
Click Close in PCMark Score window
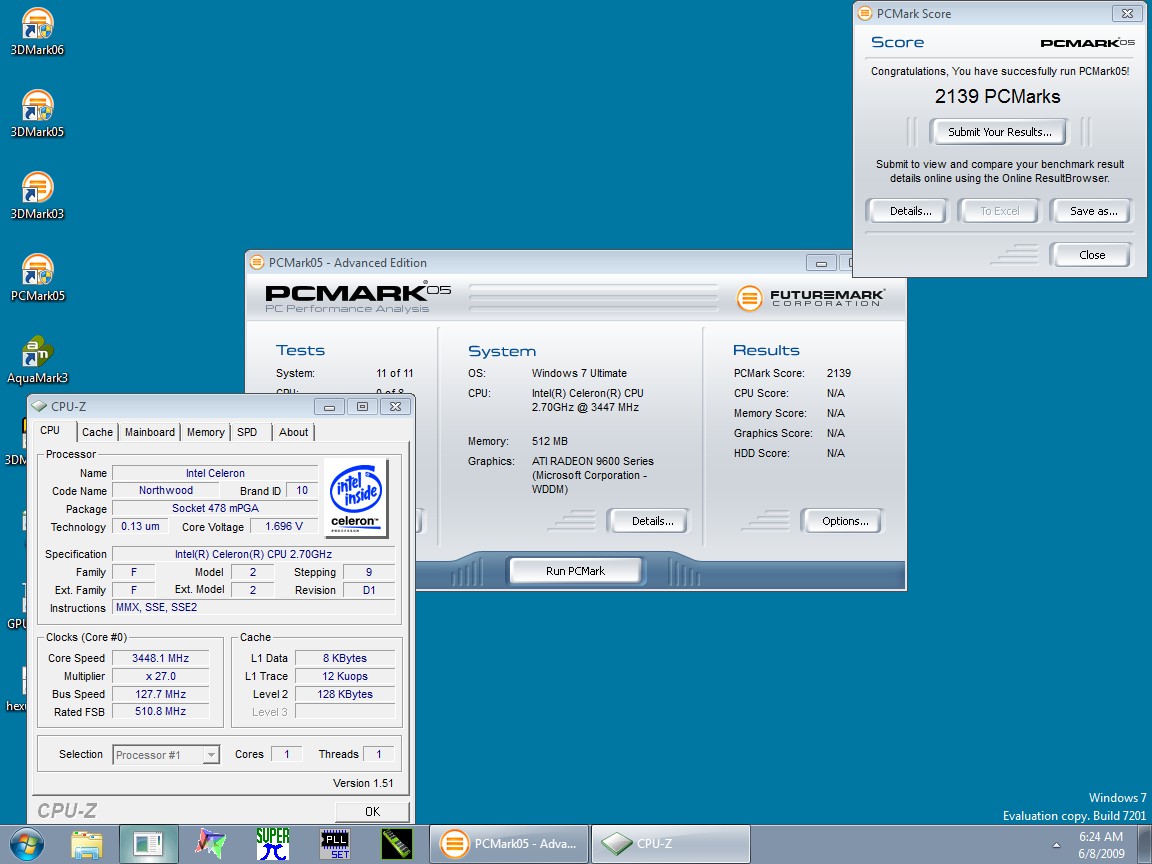1092,255
